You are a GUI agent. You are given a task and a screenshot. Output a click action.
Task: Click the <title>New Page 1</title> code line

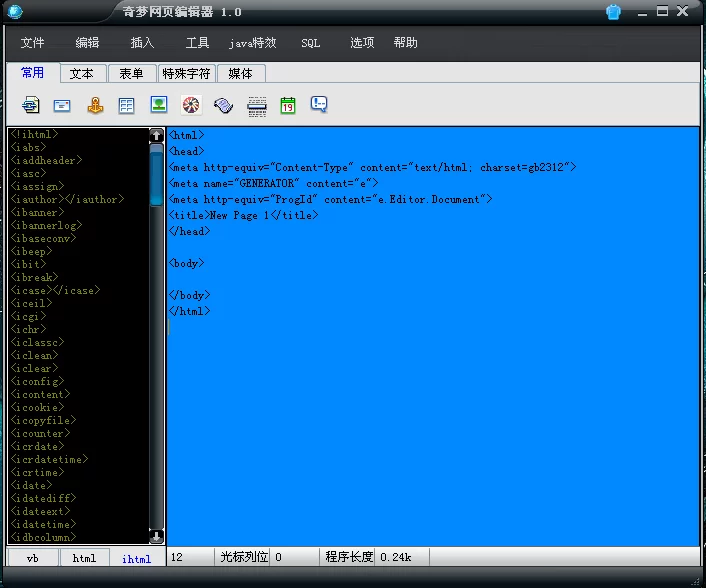click(x=244, y=216)
